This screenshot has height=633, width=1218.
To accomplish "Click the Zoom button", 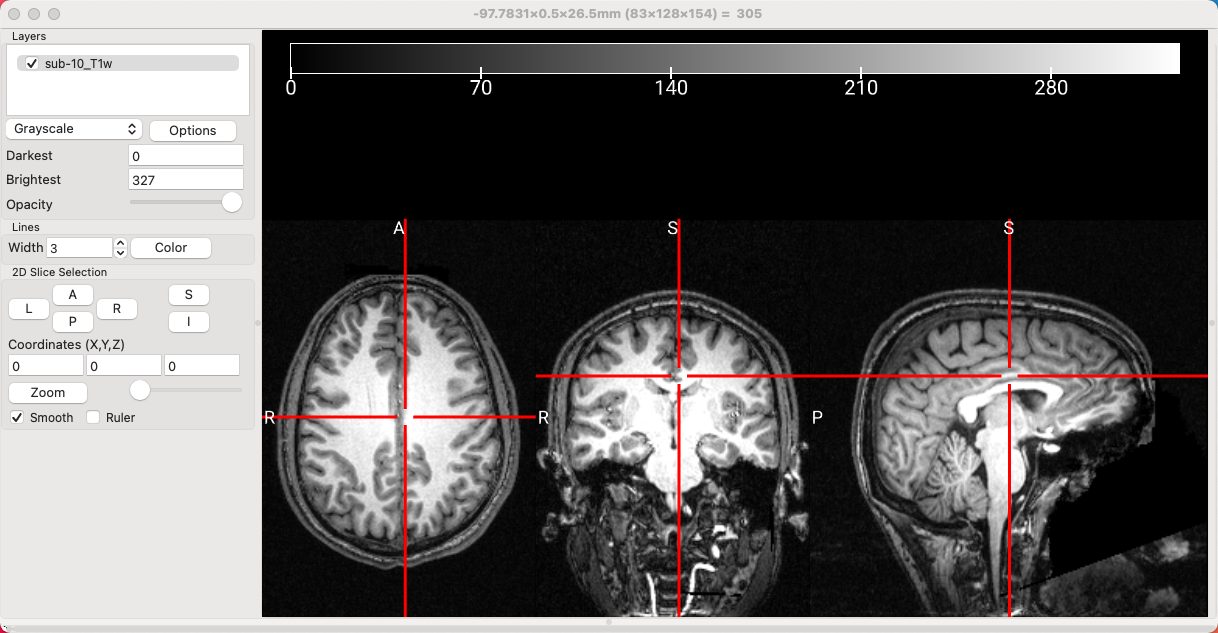I will (x=48, y=393).
